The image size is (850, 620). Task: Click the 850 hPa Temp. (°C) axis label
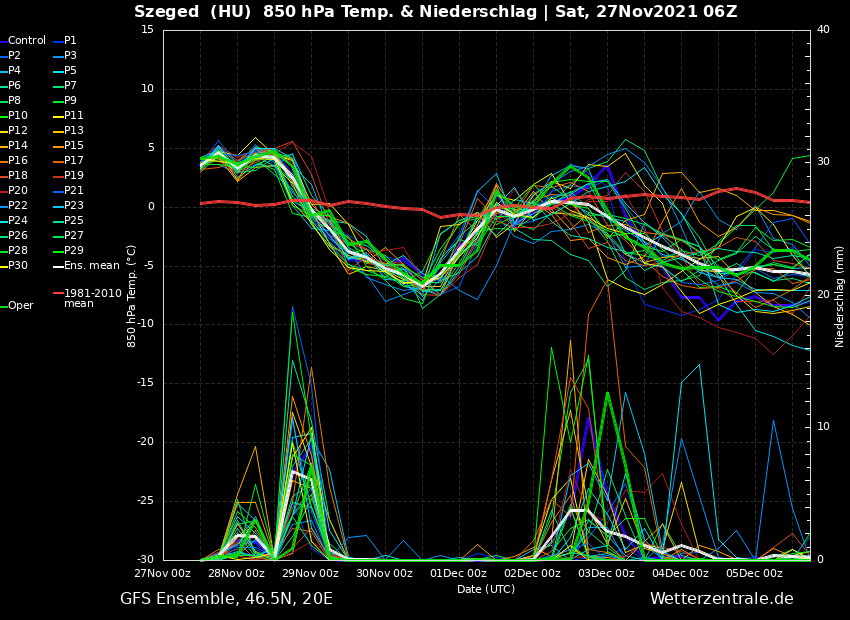point(132,296)
